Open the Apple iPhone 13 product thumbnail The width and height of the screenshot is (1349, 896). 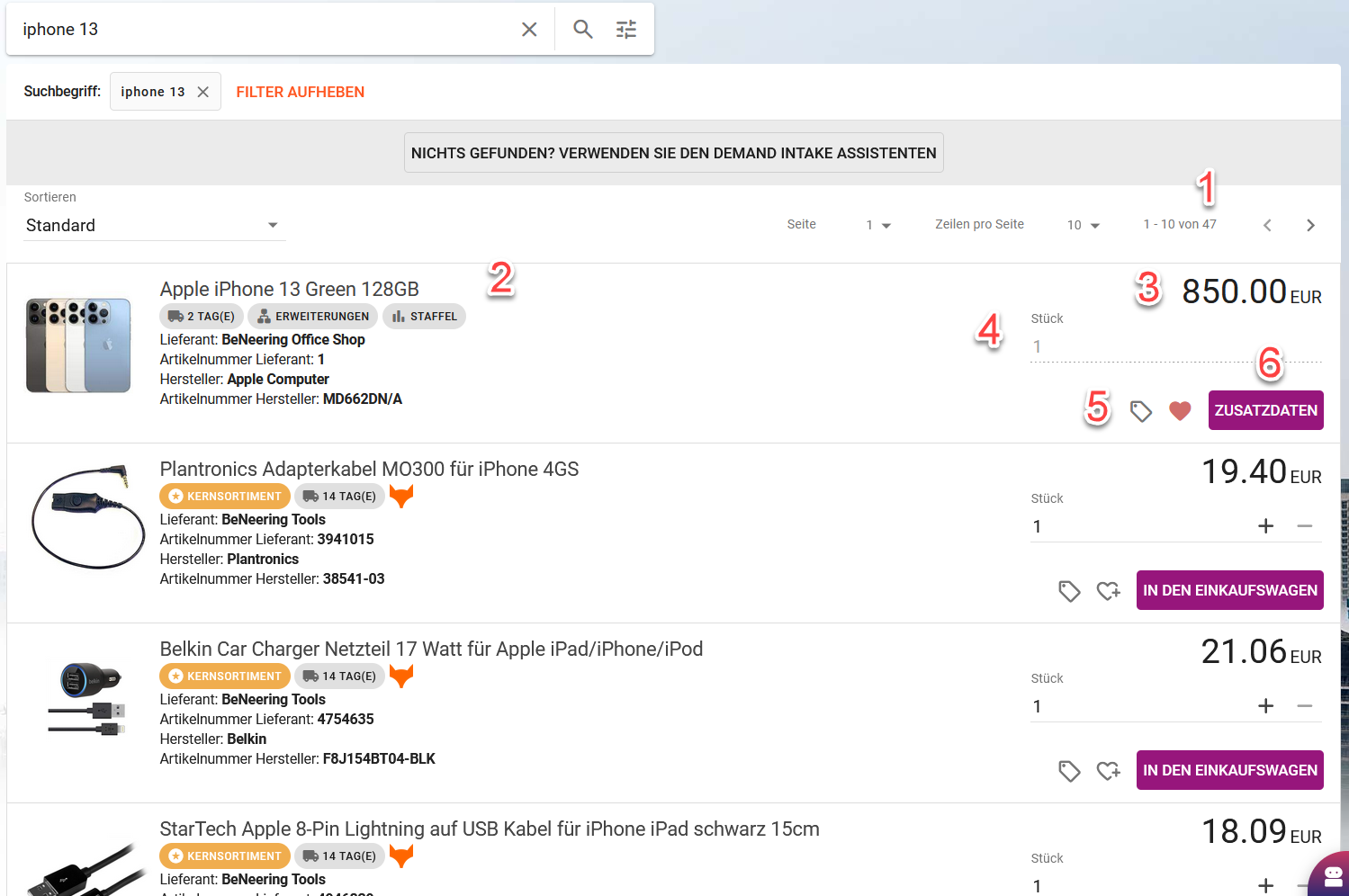point(78,346)
